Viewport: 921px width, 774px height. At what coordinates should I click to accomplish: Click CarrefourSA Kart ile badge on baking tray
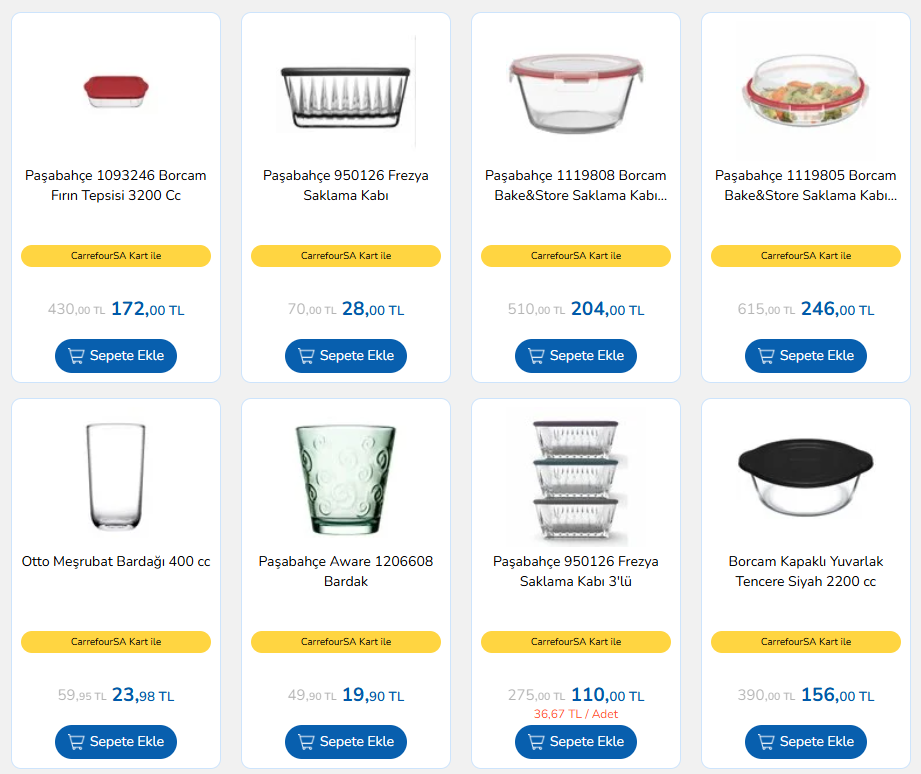point(116,256)
